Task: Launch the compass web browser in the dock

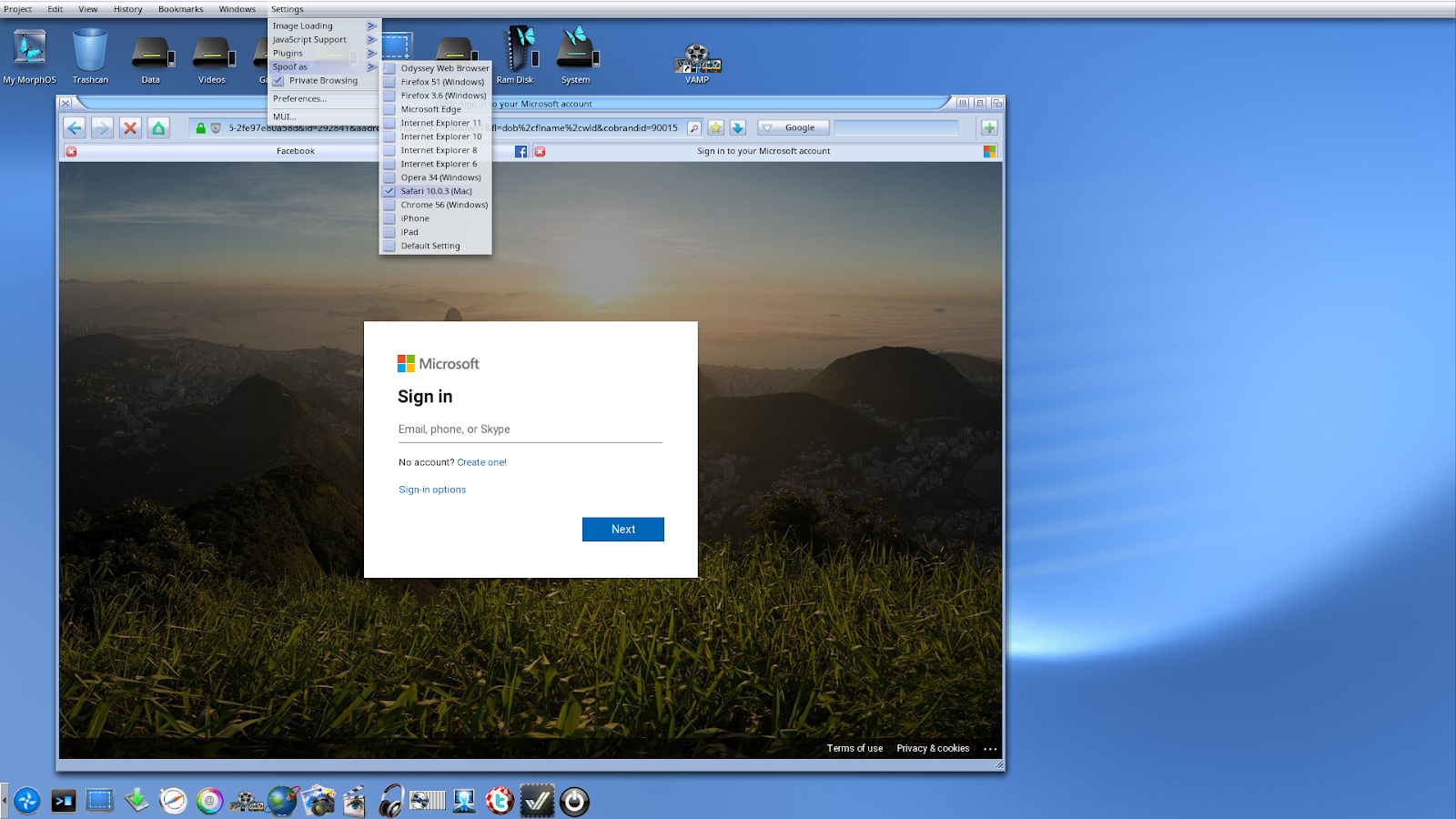Action: click(173, 801)
